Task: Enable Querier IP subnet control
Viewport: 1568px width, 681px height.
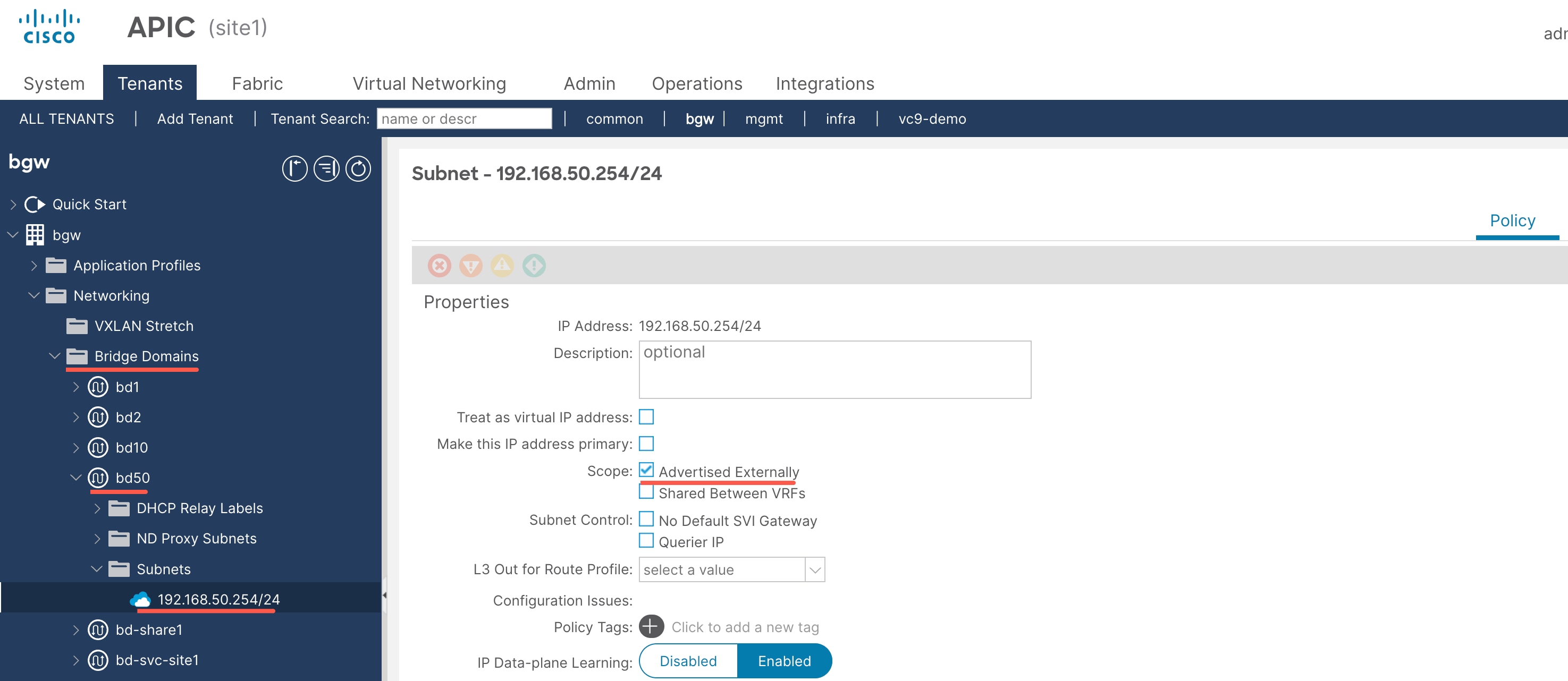Action: tap(646, 540)
